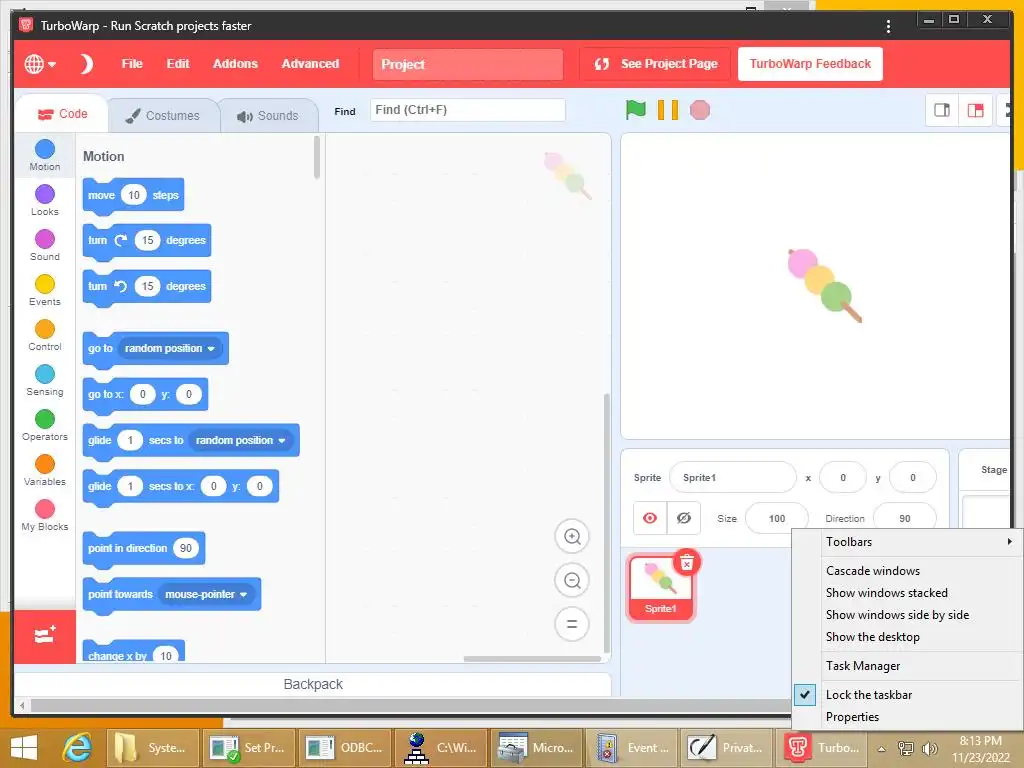Select the My Blocks category
The height and width of the screenshot is (768, 1024).
tap(44, 515)
